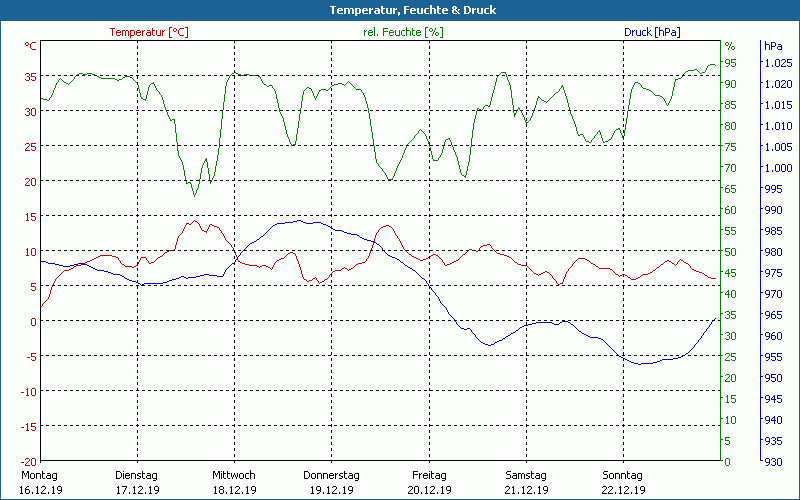
Task: Click the green "%" axis unit label
Action: [730, 46]
